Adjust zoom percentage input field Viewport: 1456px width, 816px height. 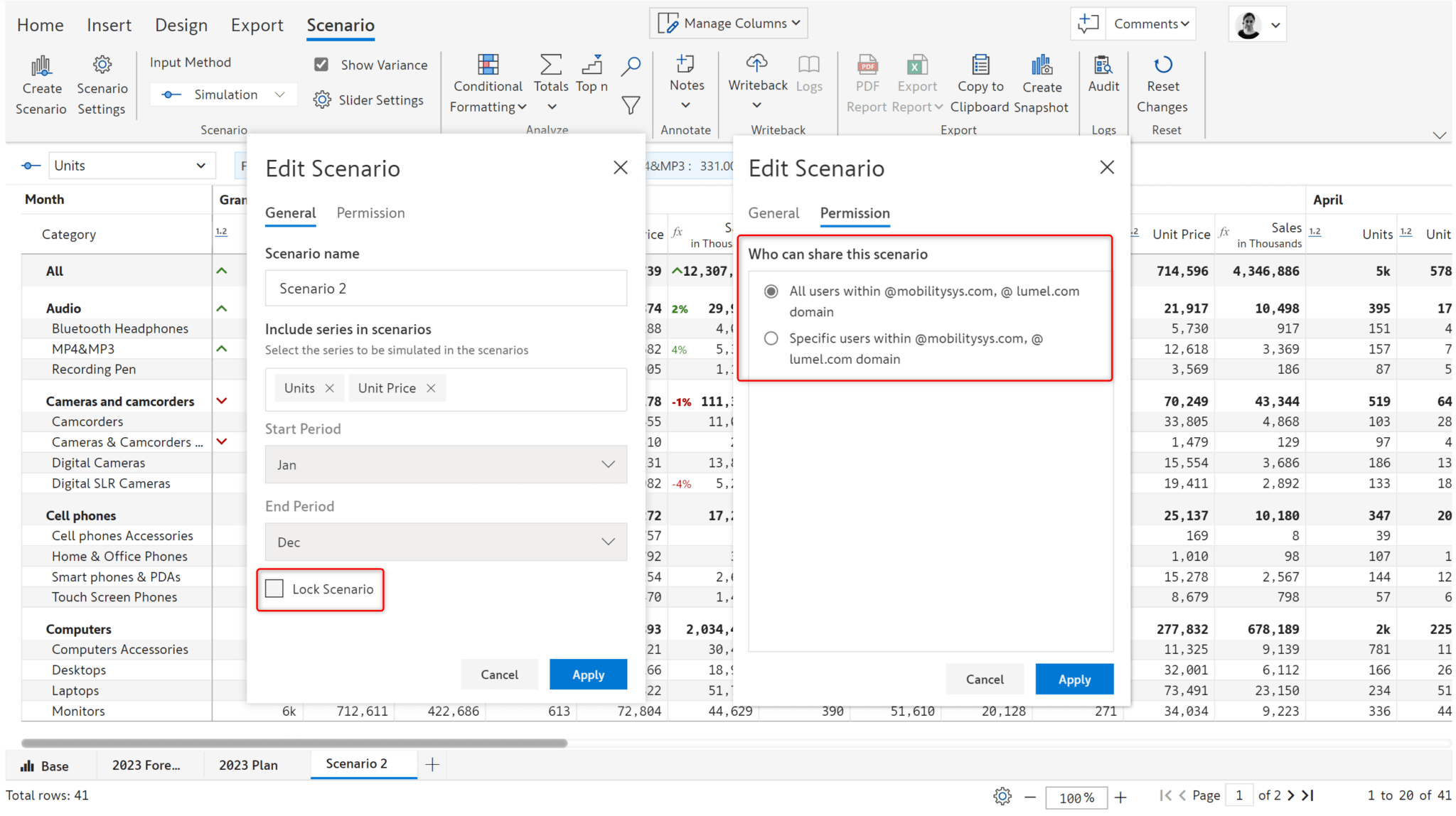pyautogui.click(x=1076, y=797)
